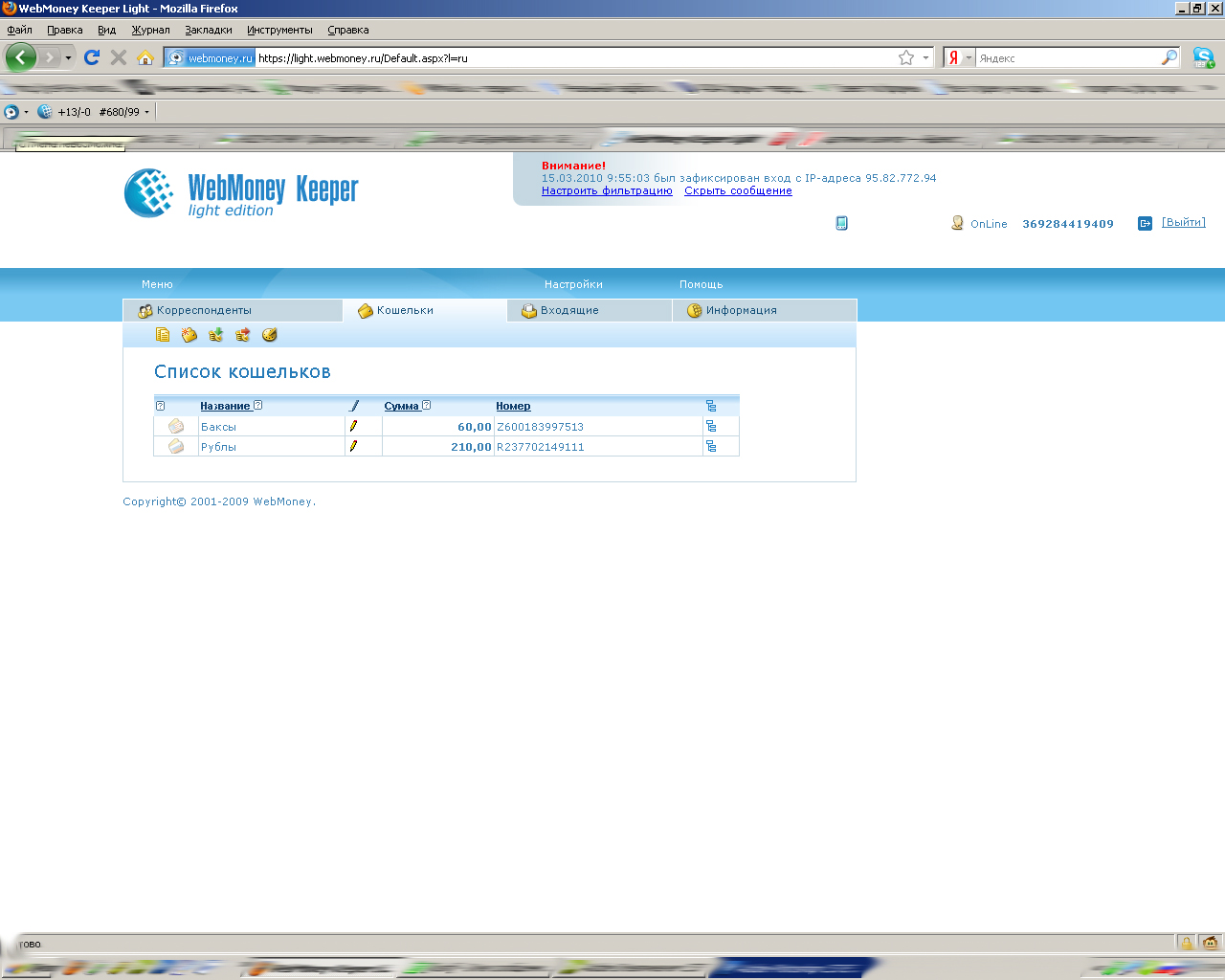Click the Скрыть сообщение link
1225x980 pixels.
click(738, 190)
